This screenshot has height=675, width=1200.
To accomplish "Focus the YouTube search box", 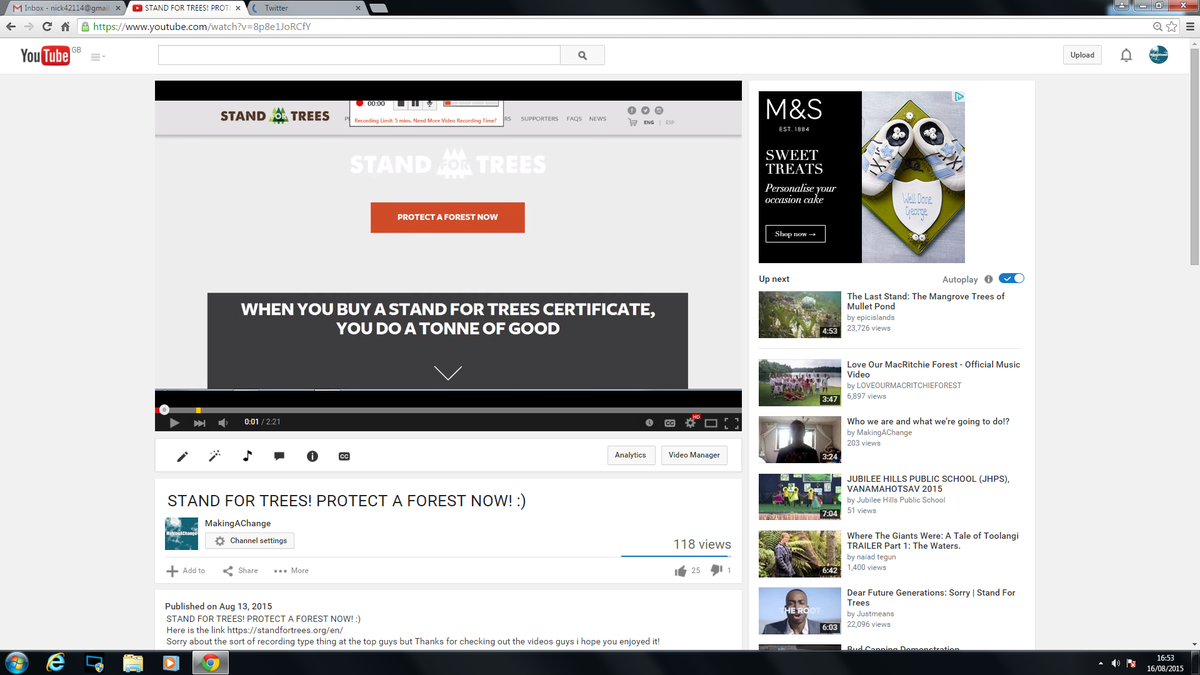I will pyautogui.click(x=360, y=55).
